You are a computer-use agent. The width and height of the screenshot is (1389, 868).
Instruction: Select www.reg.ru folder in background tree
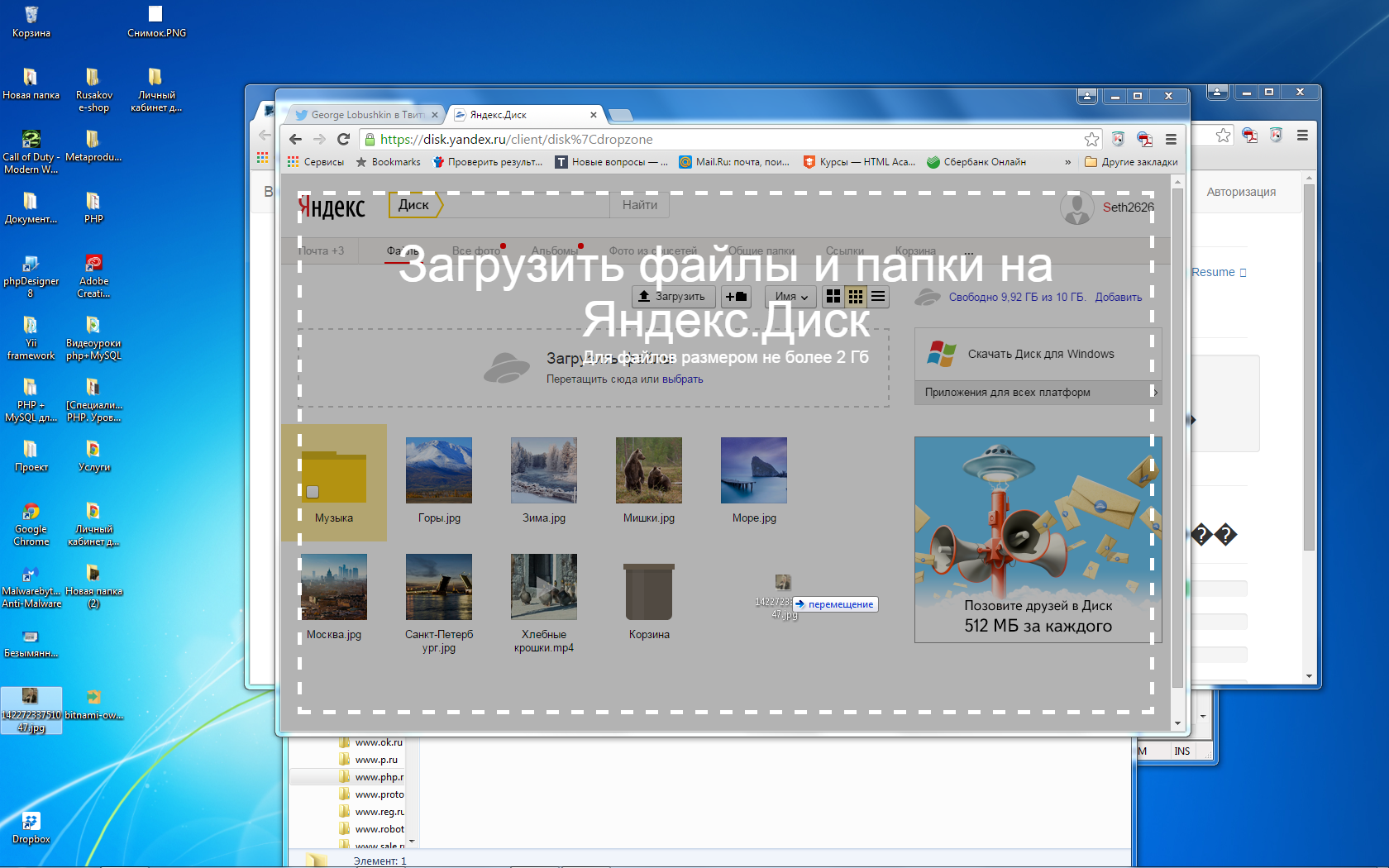pyautogui.click(x=370, y=812)
